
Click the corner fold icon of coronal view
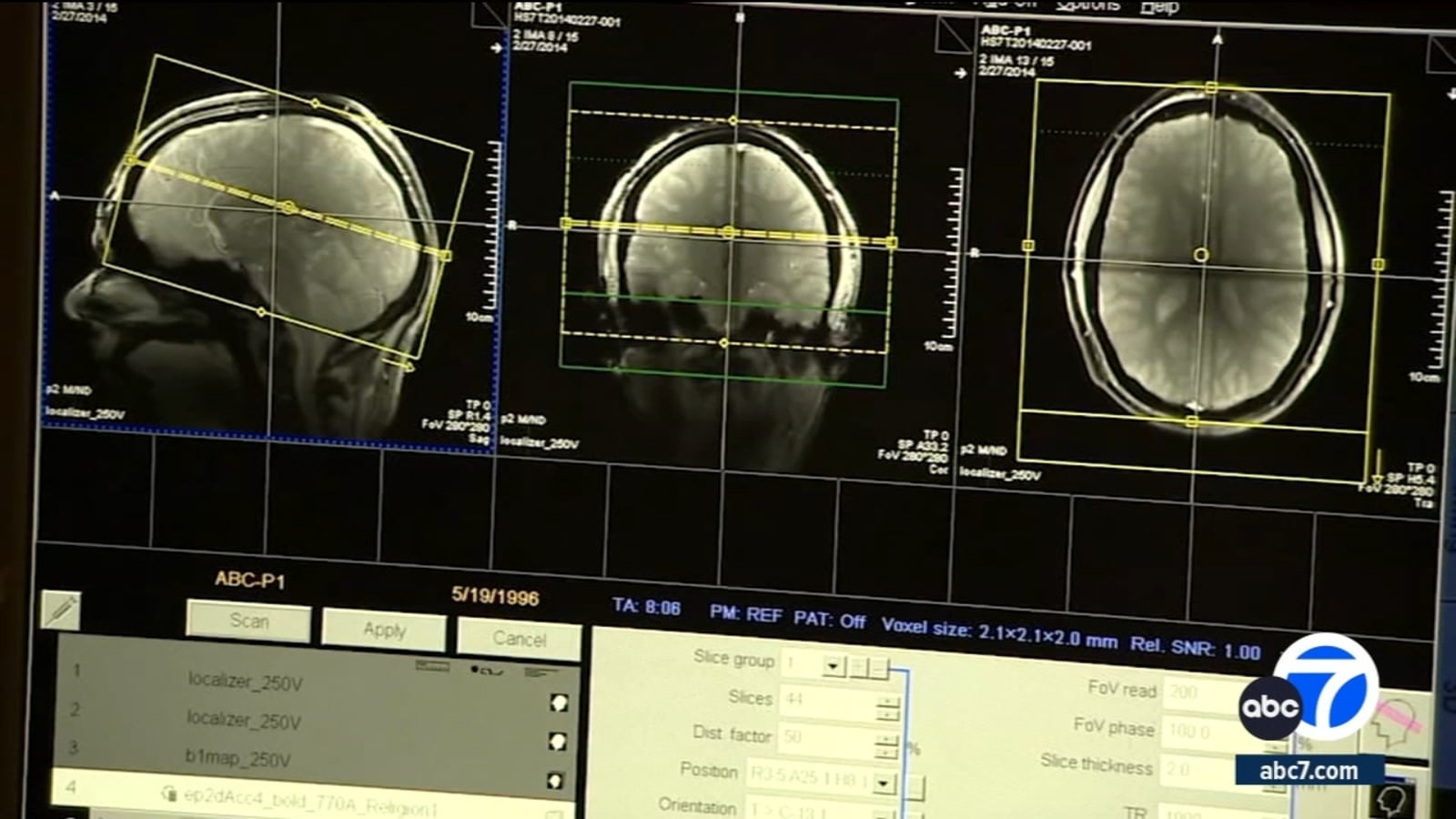coord(490,14)
